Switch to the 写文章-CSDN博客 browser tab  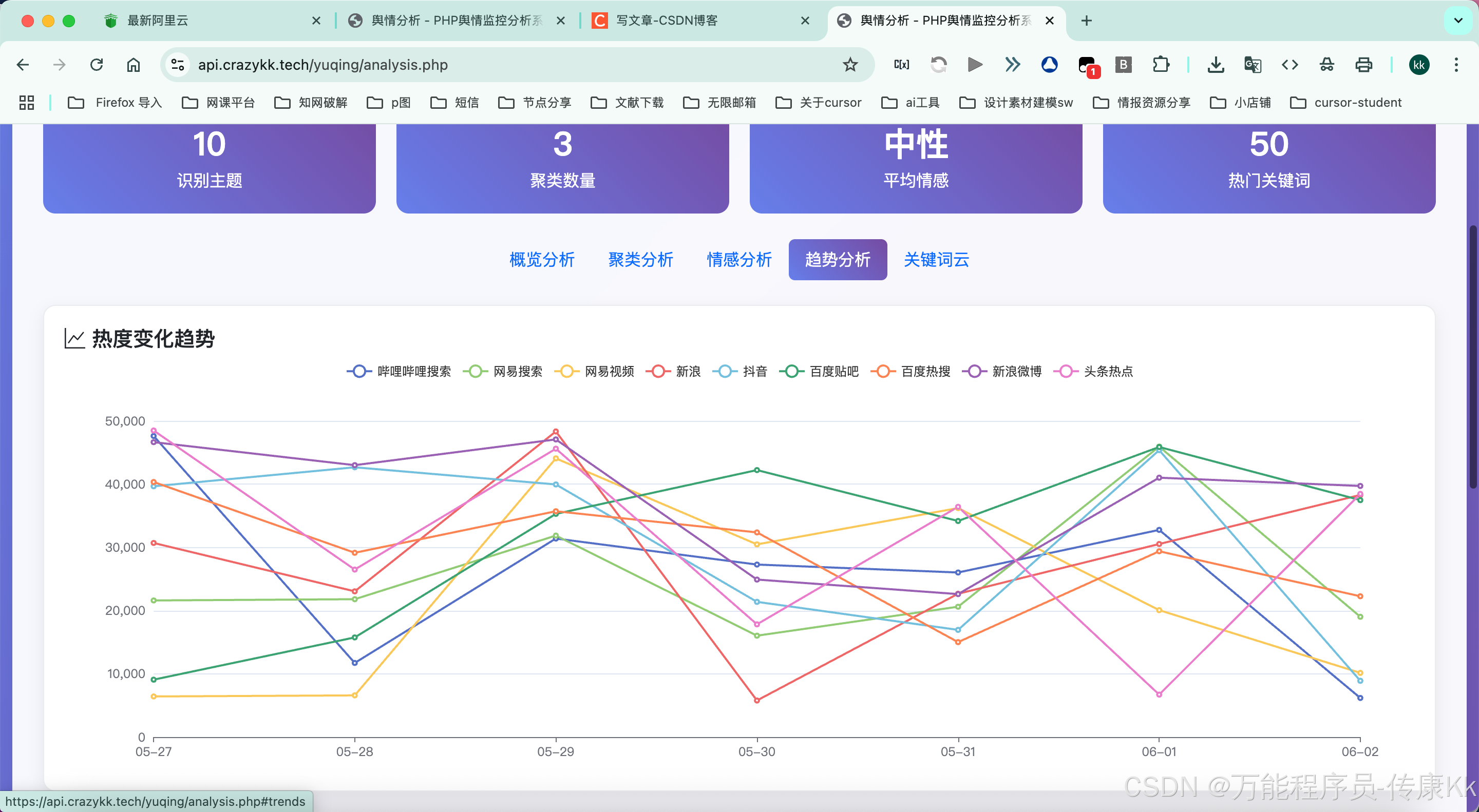(x=666, y=21)
